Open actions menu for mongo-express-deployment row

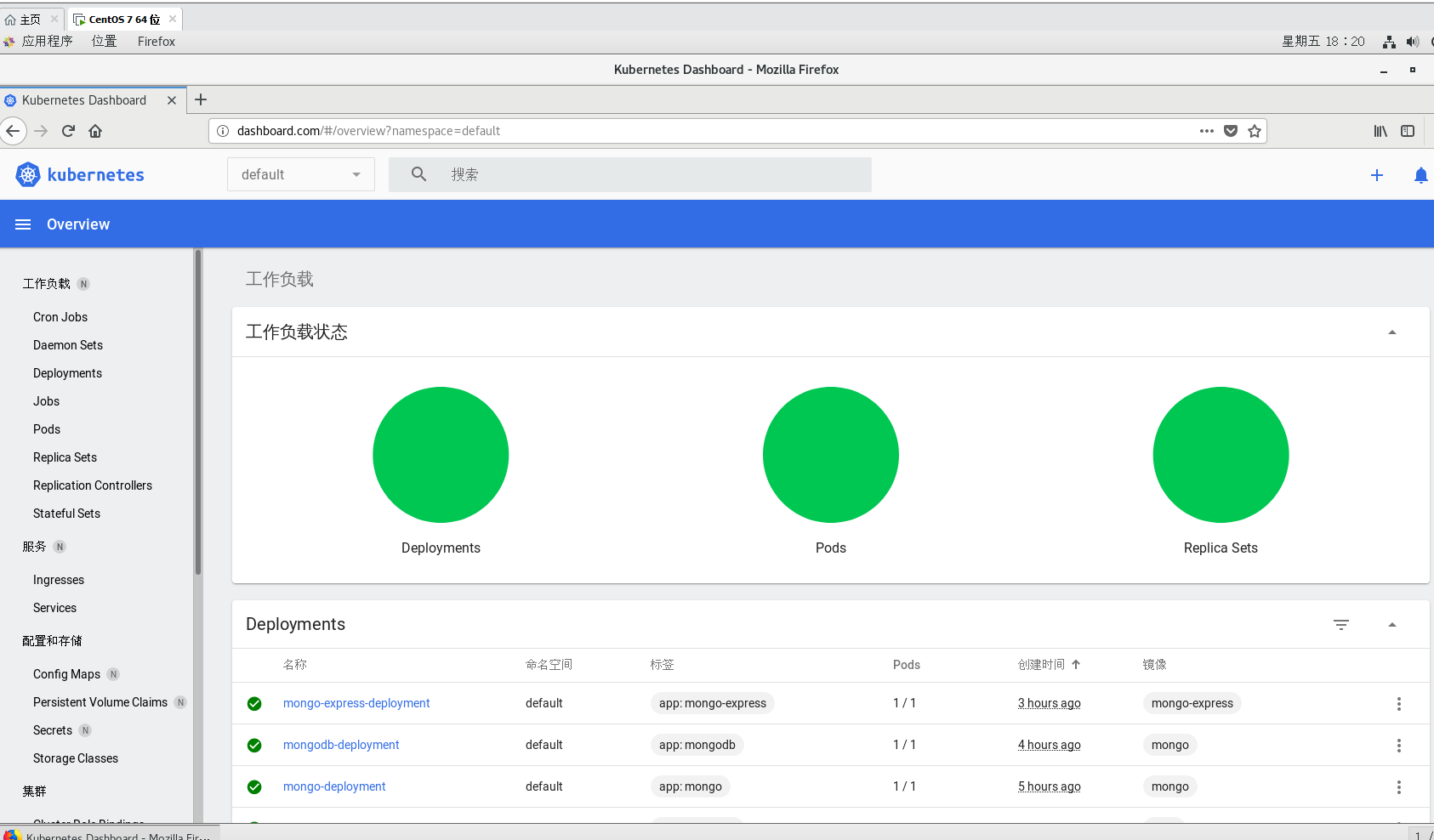pyautogui.click(x=1398, y=704)
